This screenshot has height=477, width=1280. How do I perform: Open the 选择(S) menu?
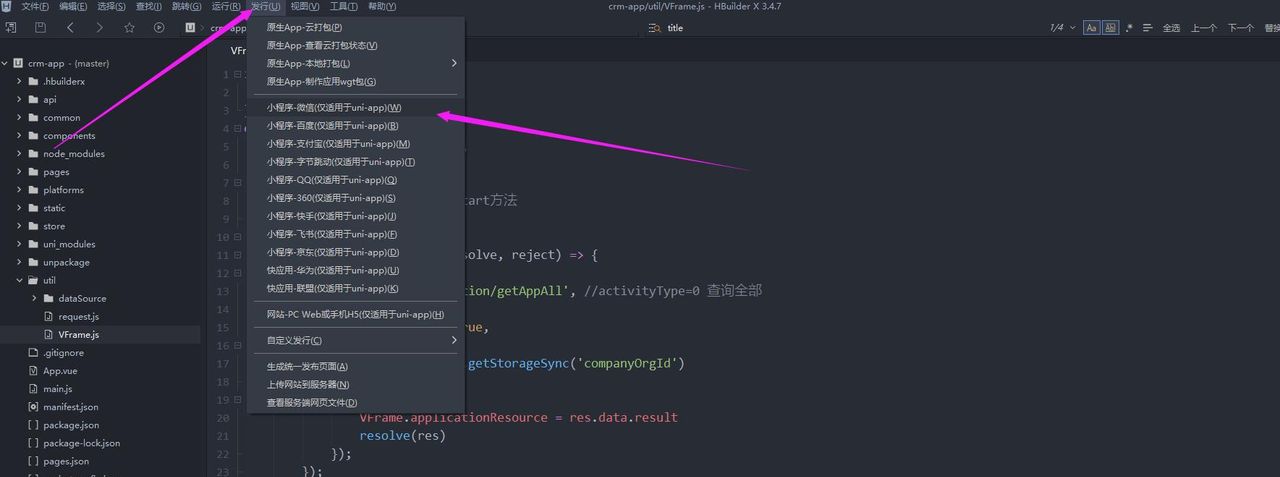coord(111,6)
